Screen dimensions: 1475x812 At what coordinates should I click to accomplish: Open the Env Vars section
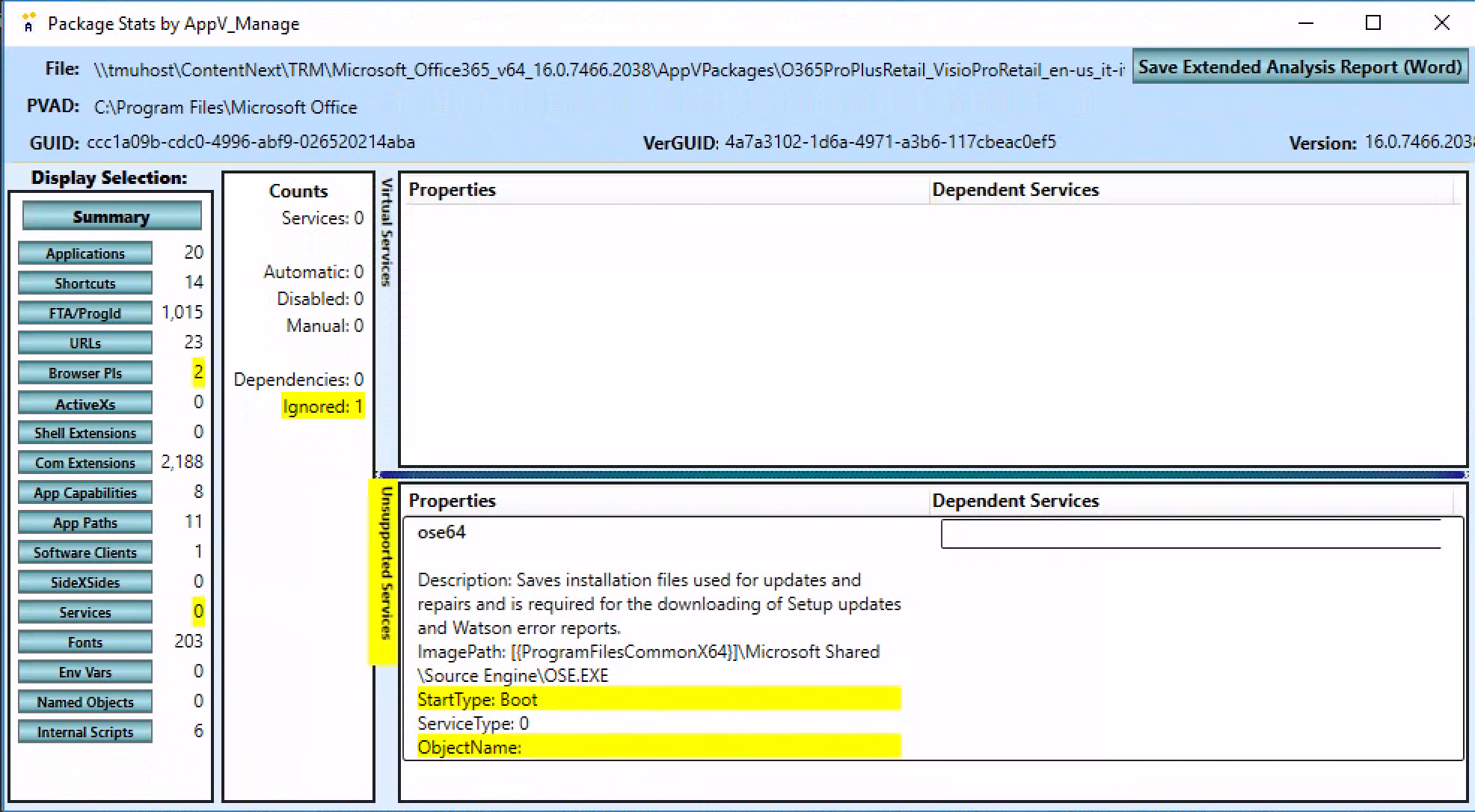pos(85,672)
